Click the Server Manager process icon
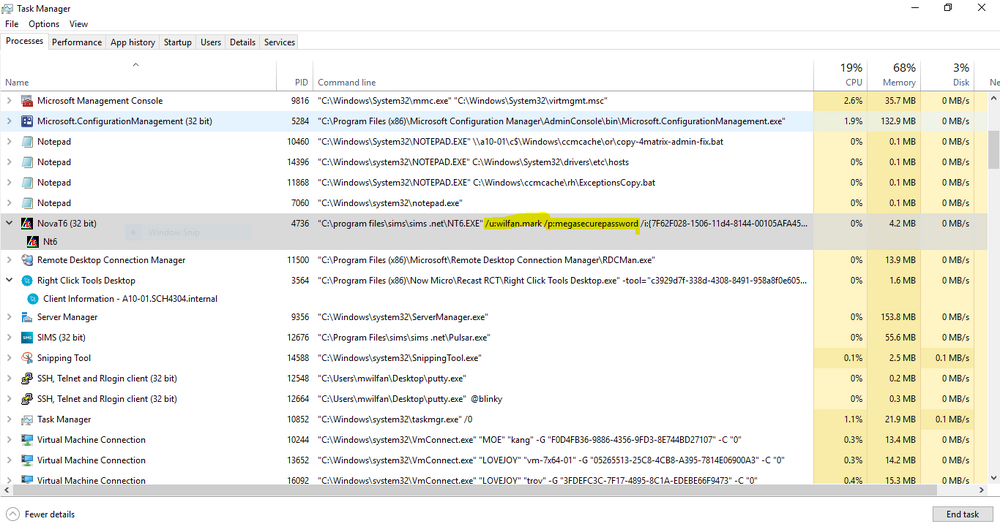Image resolution: width=1000 pixels, height=532 pixels. [x=27, y=317]
